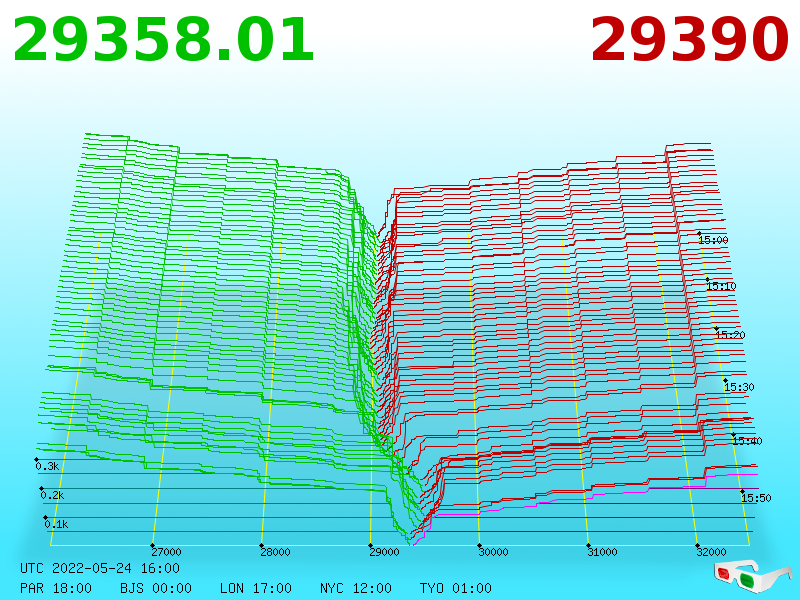Select the 30000 price axis label
The height and width of the screenshot is (600, 800).
pyautogui.click(x=493, y=552)
